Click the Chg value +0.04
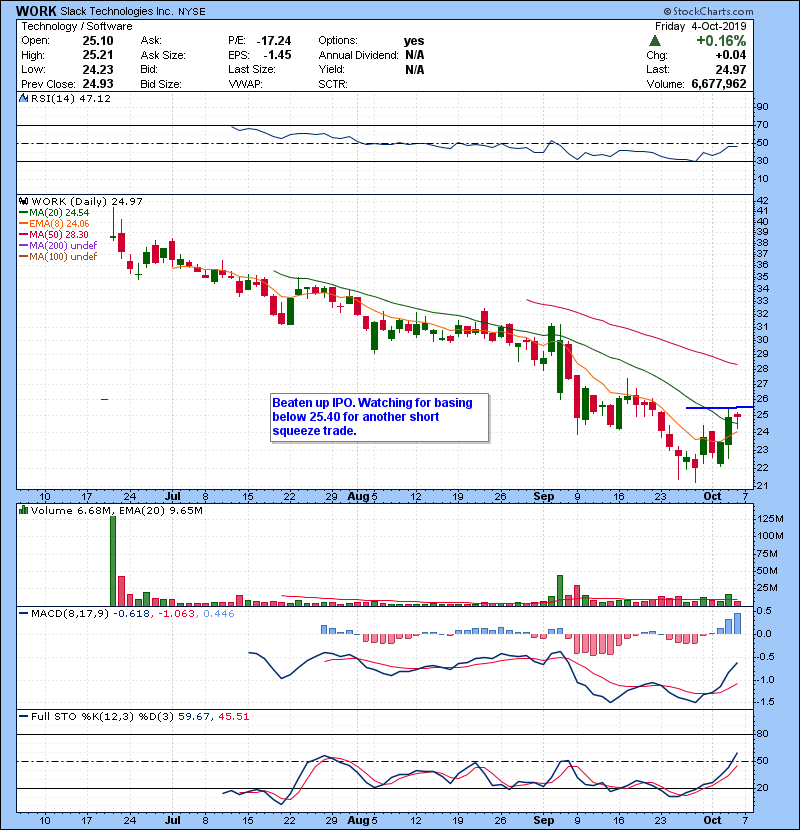Viewport: 800px width, 830px height. (731, 55)
